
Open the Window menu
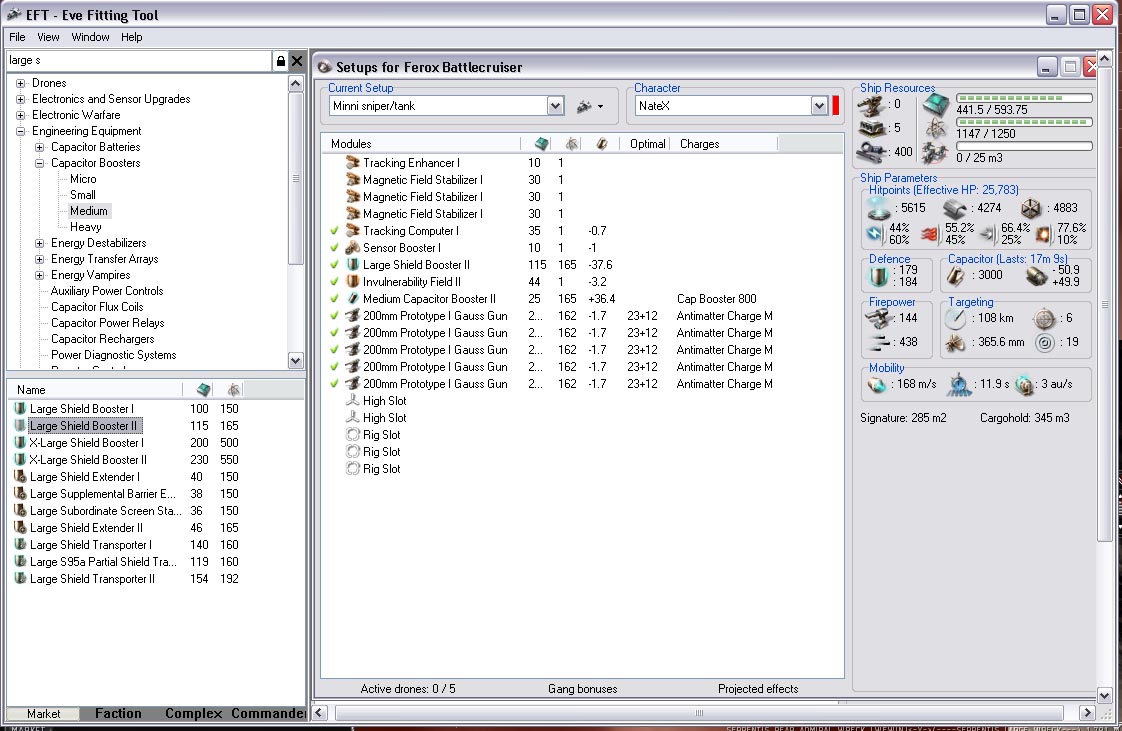pos(90,37)
